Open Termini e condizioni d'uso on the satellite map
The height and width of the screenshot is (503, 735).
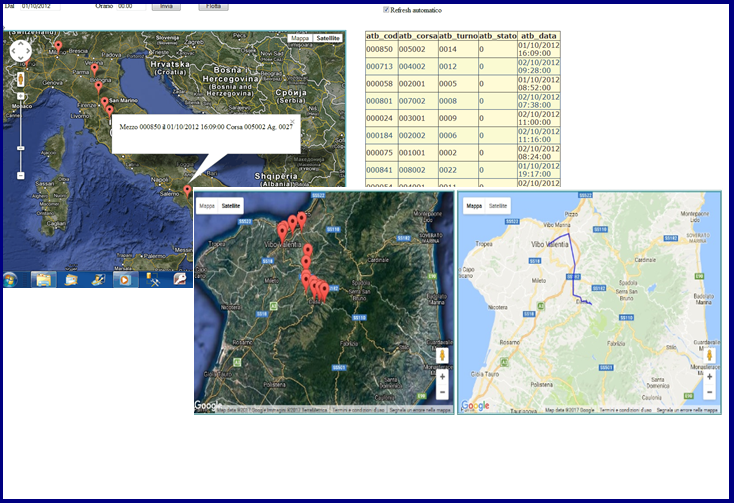[x=358, y=410]
